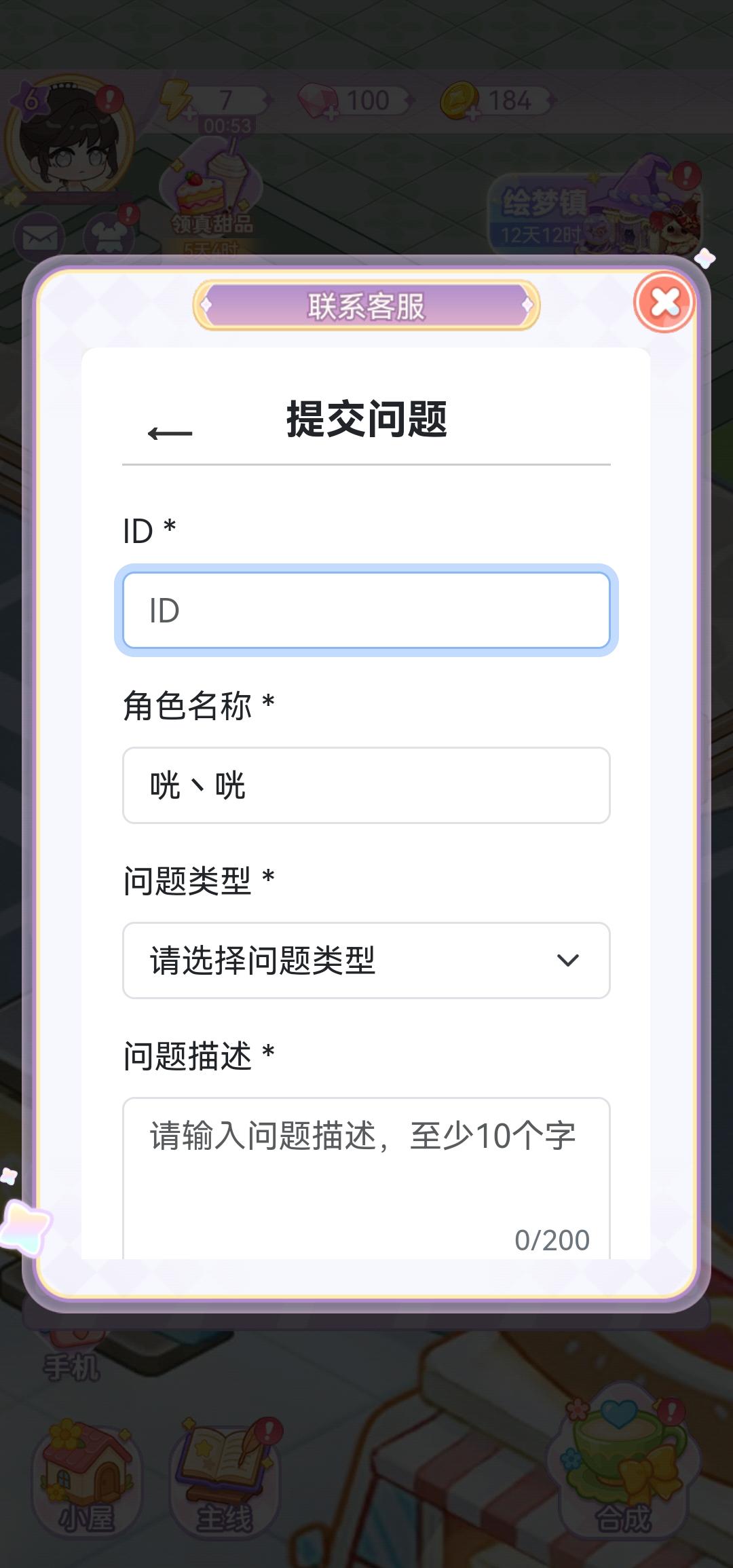Expand the 请选择问题类型 dropdown
The width and height of the screenshot is (733, 1568).
(x=366, y=960)
